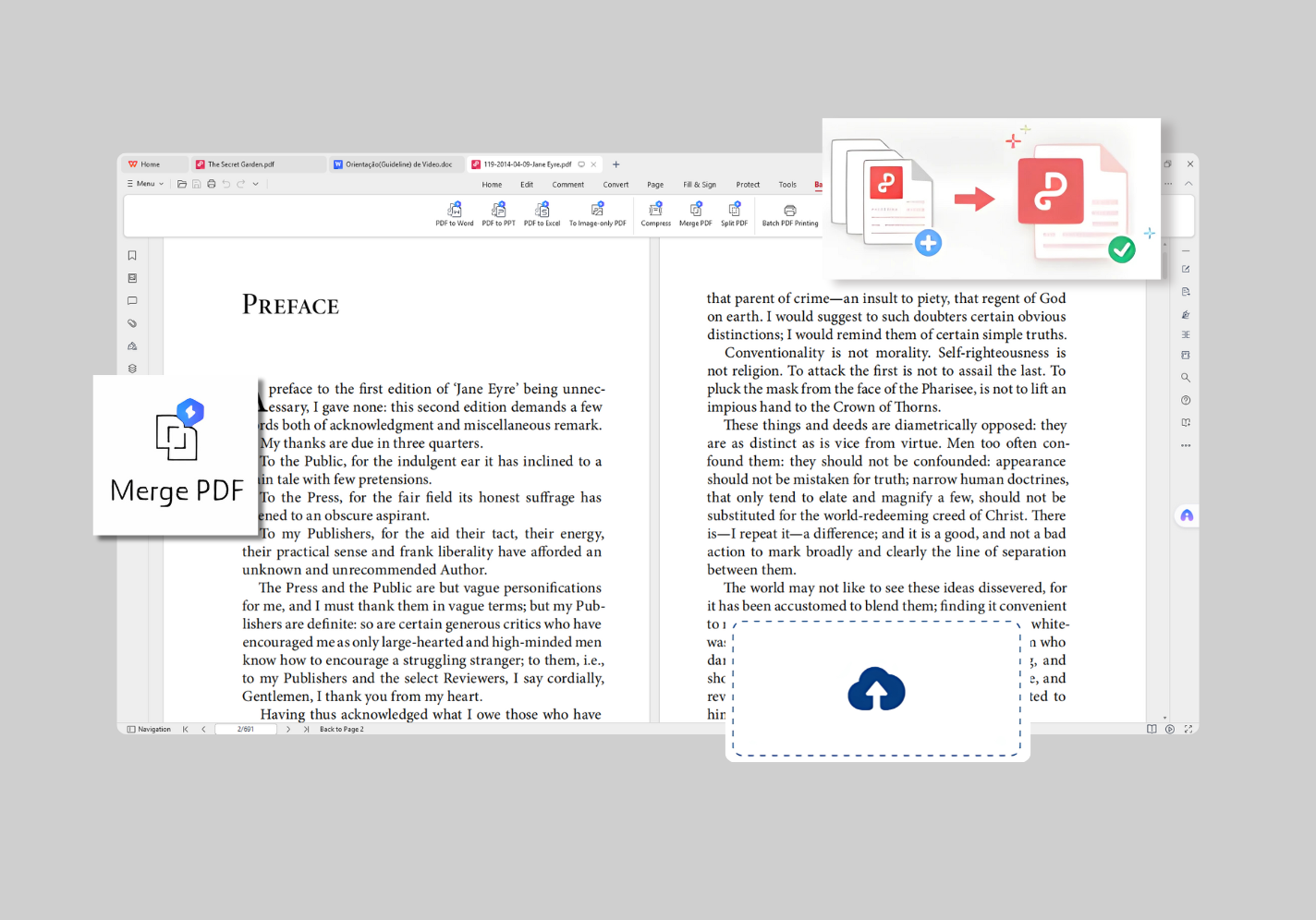Open the Protect ribbon tab
1316x920 pixels.
[748, 185]
